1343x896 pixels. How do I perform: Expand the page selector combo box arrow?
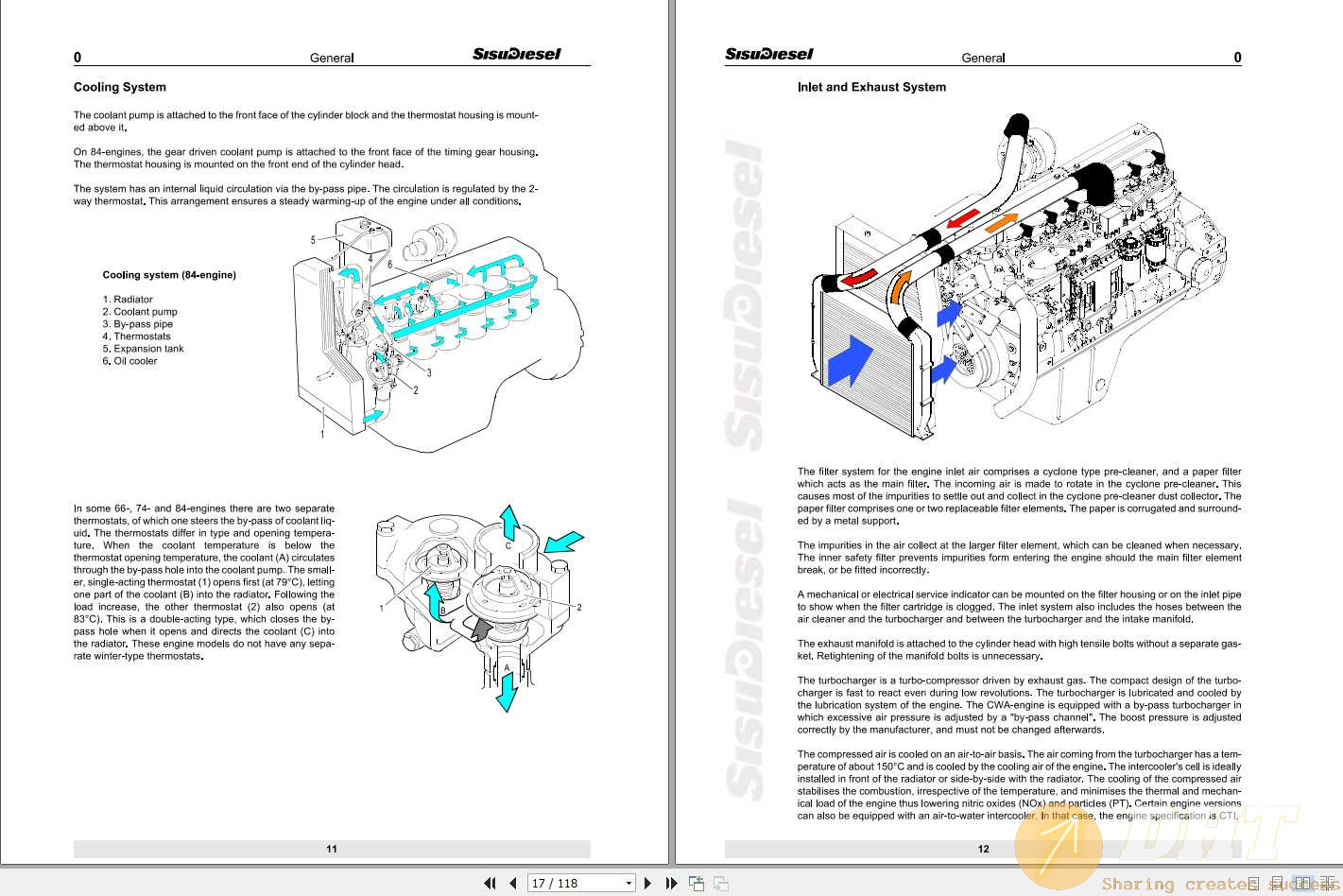point(627,882)
